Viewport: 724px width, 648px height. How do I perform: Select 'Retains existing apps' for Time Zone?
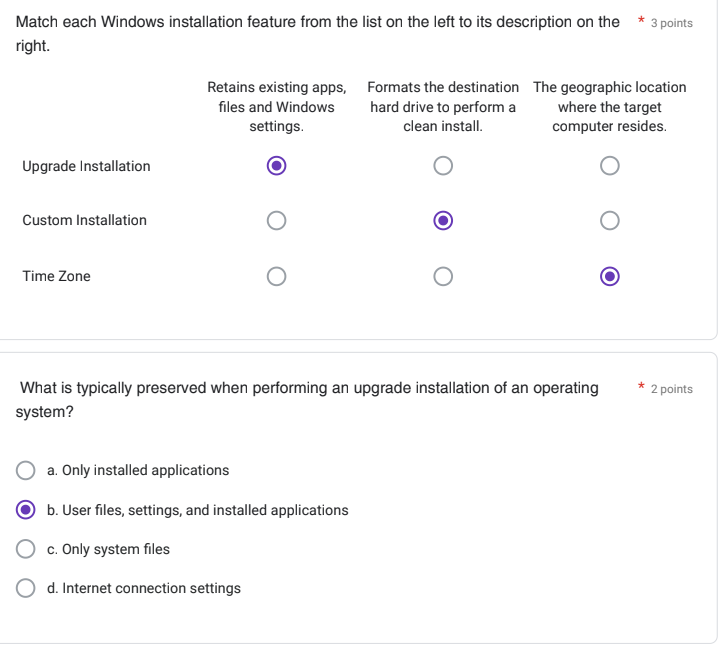[276, 276]
